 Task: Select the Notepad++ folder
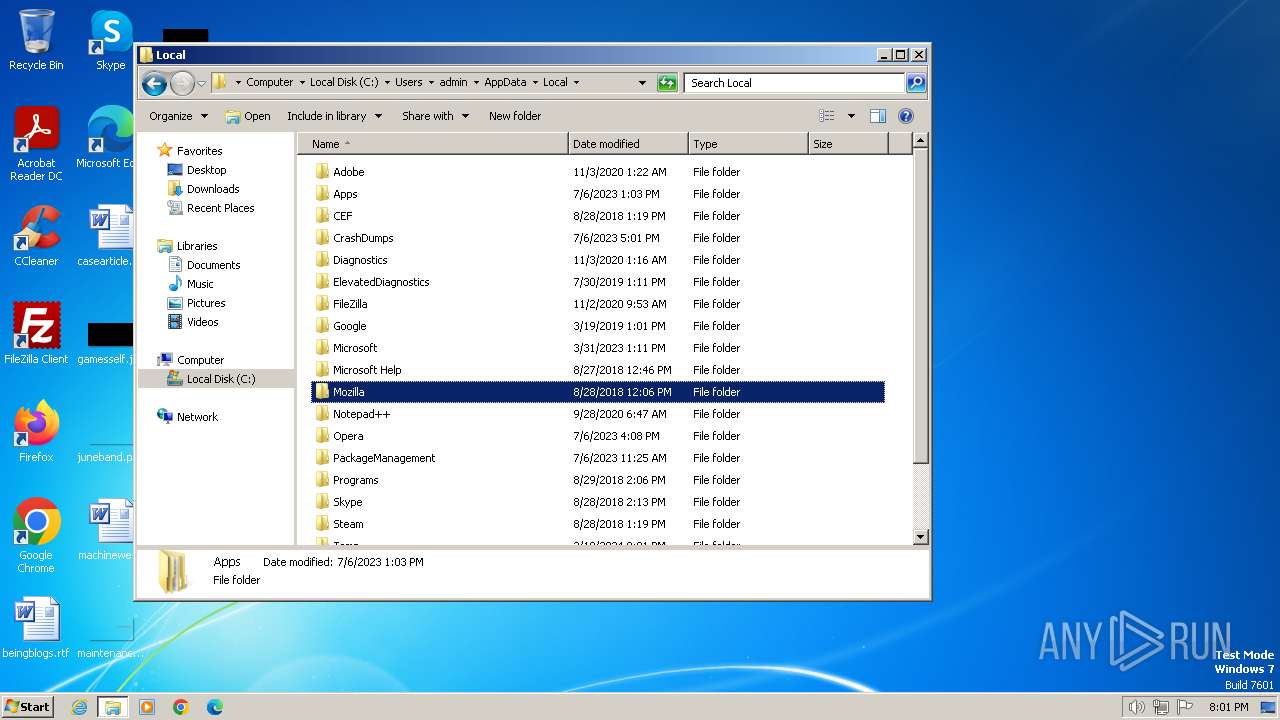coord(598,414)
